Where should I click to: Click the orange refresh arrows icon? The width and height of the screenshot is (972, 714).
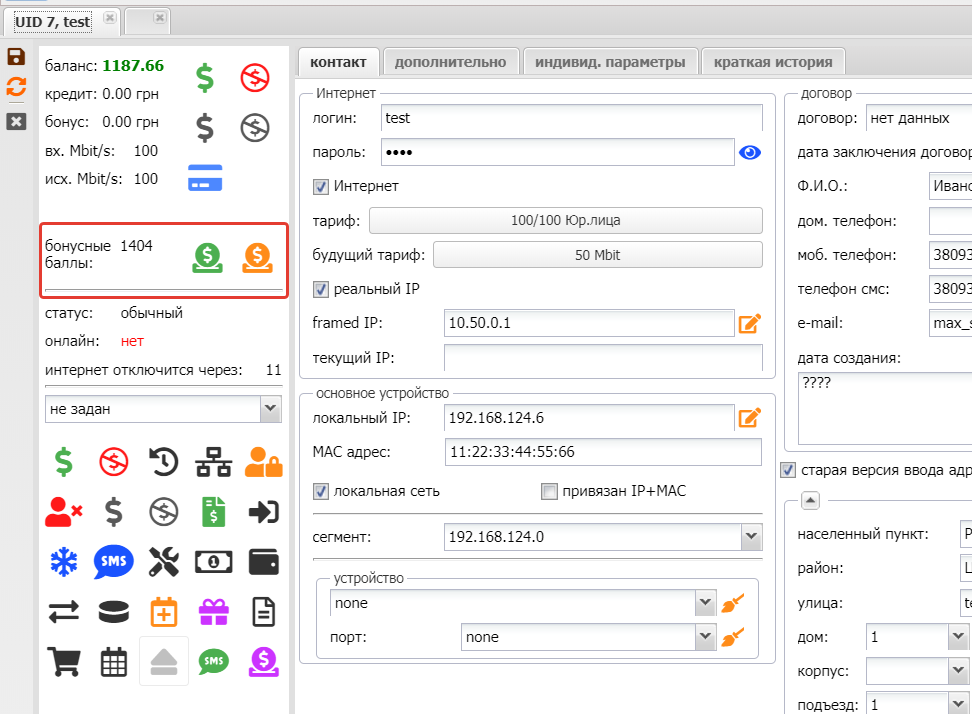point(16,87)
